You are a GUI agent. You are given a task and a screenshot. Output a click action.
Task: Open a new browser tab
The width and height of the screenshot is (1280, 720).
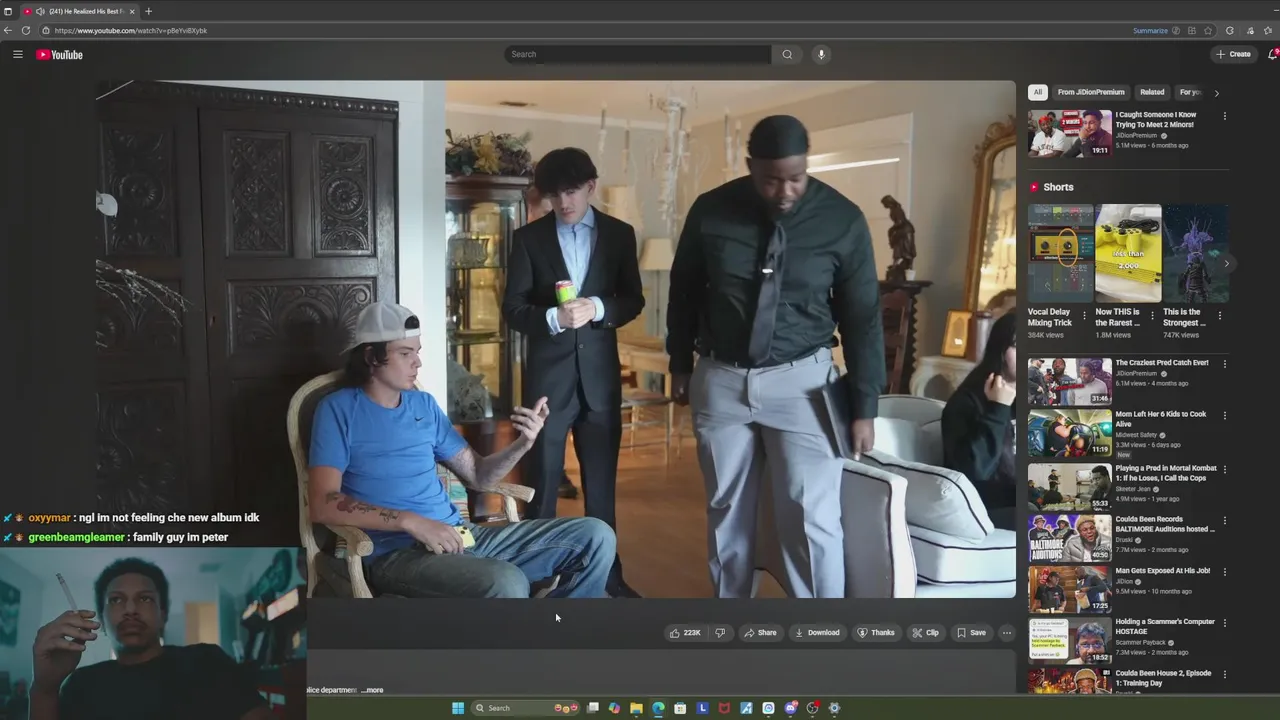click(148, 11)
